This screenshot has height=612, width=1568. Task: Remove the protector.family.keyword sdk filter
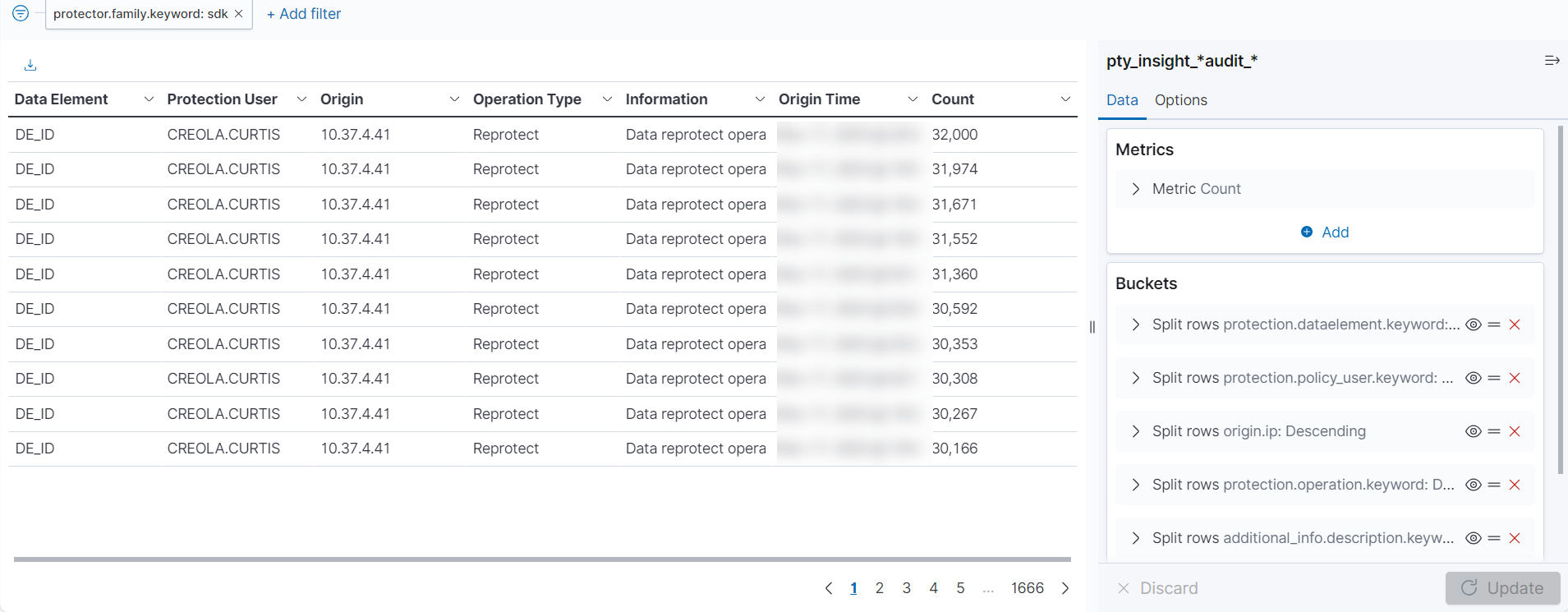[238, 14]
